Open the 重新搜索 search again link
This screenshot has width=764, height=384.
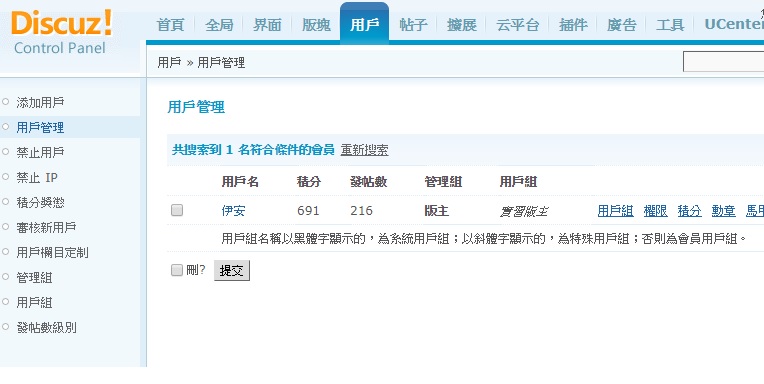point(364,150)
